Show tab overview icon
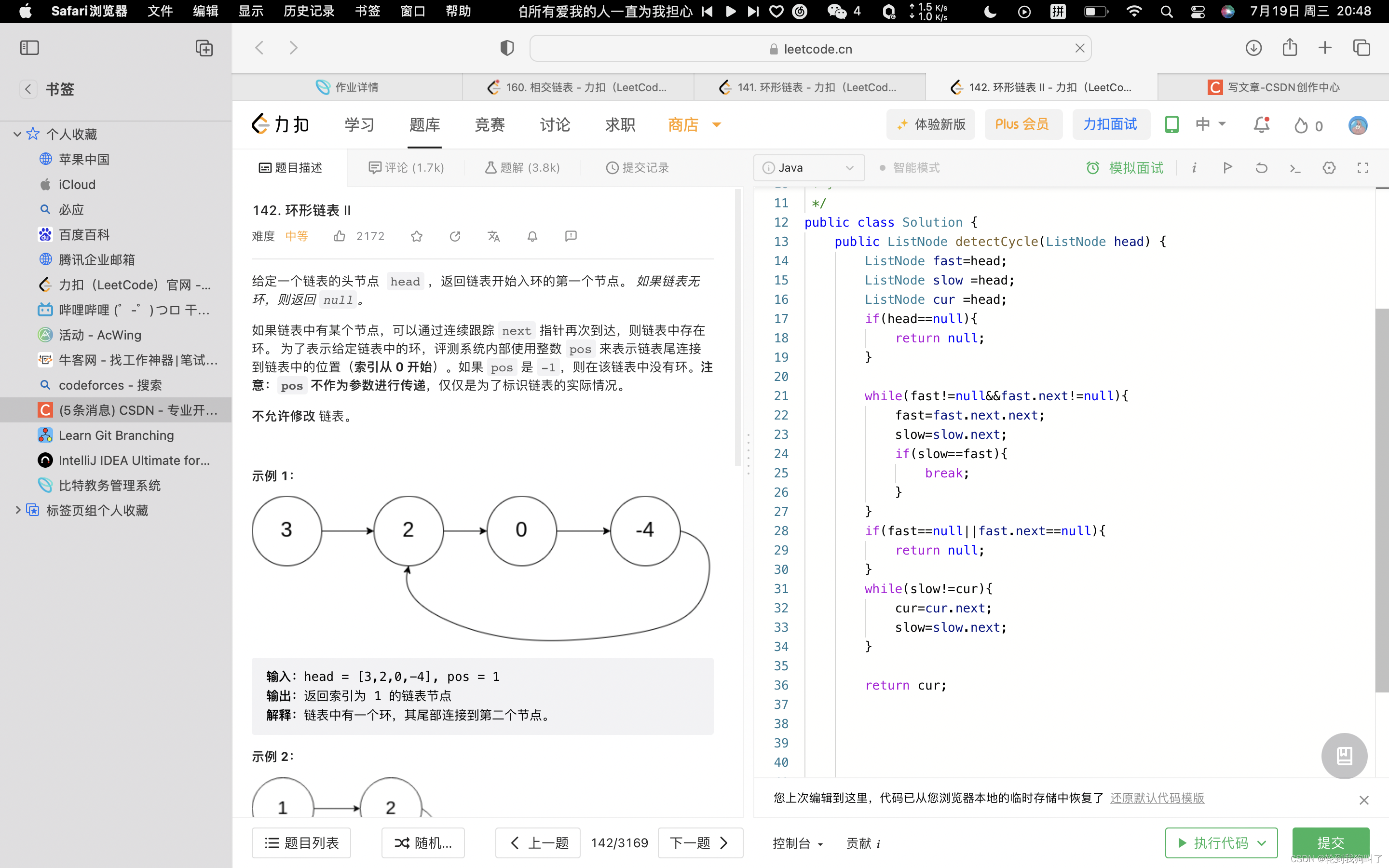 tap(1362, 48)
